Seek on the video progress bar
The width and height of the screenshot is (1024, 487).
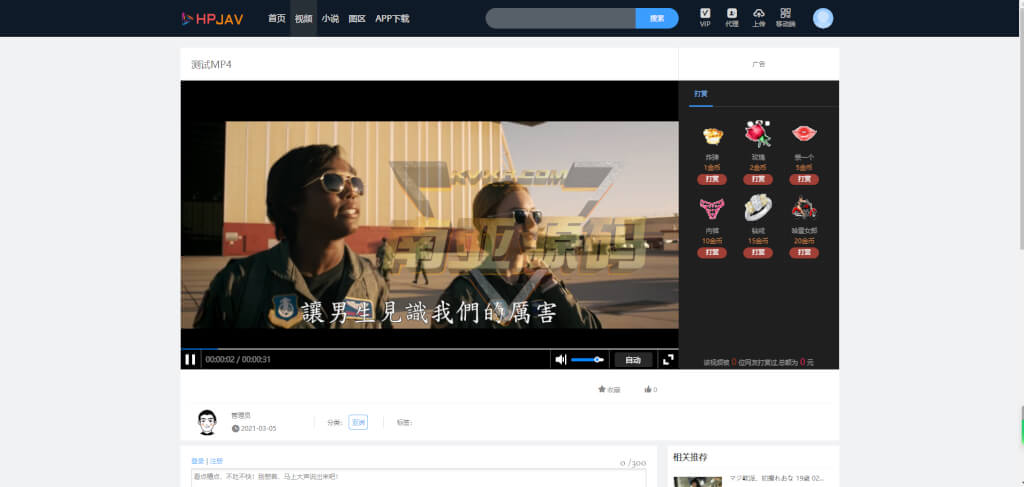tap(429, 349)
